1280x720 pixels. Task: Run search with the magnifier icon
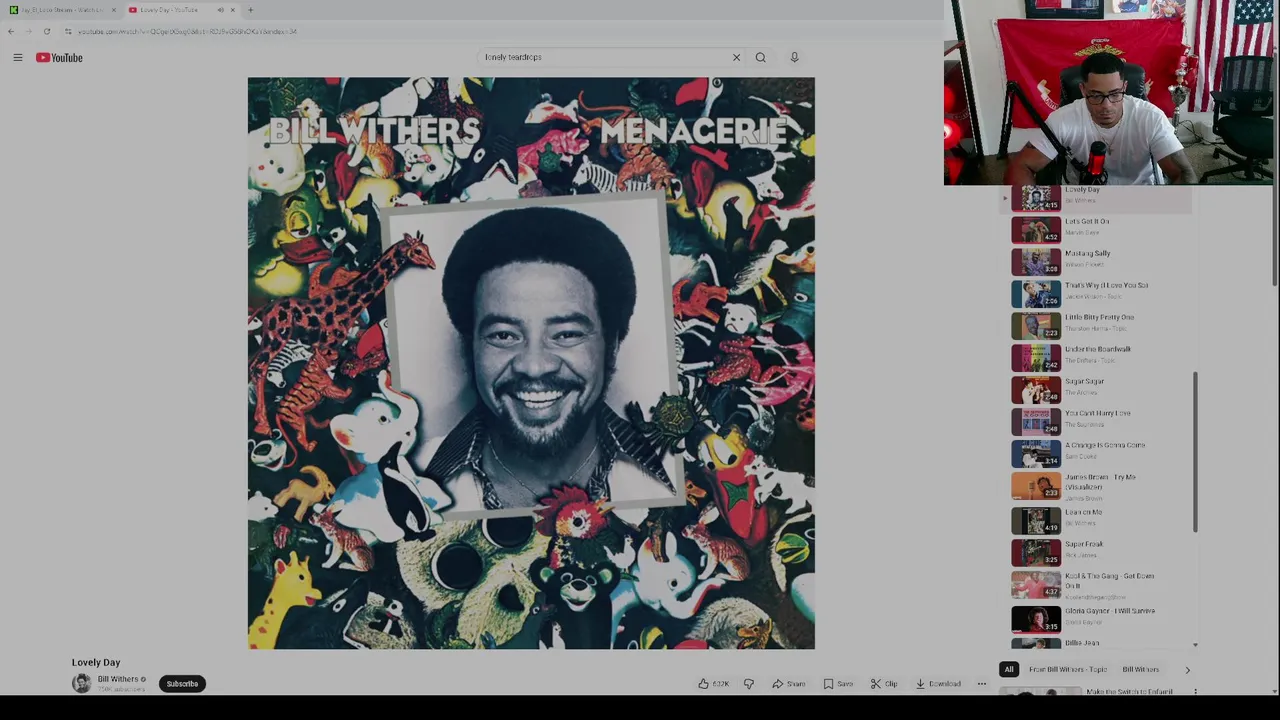[x=760, y=57]
